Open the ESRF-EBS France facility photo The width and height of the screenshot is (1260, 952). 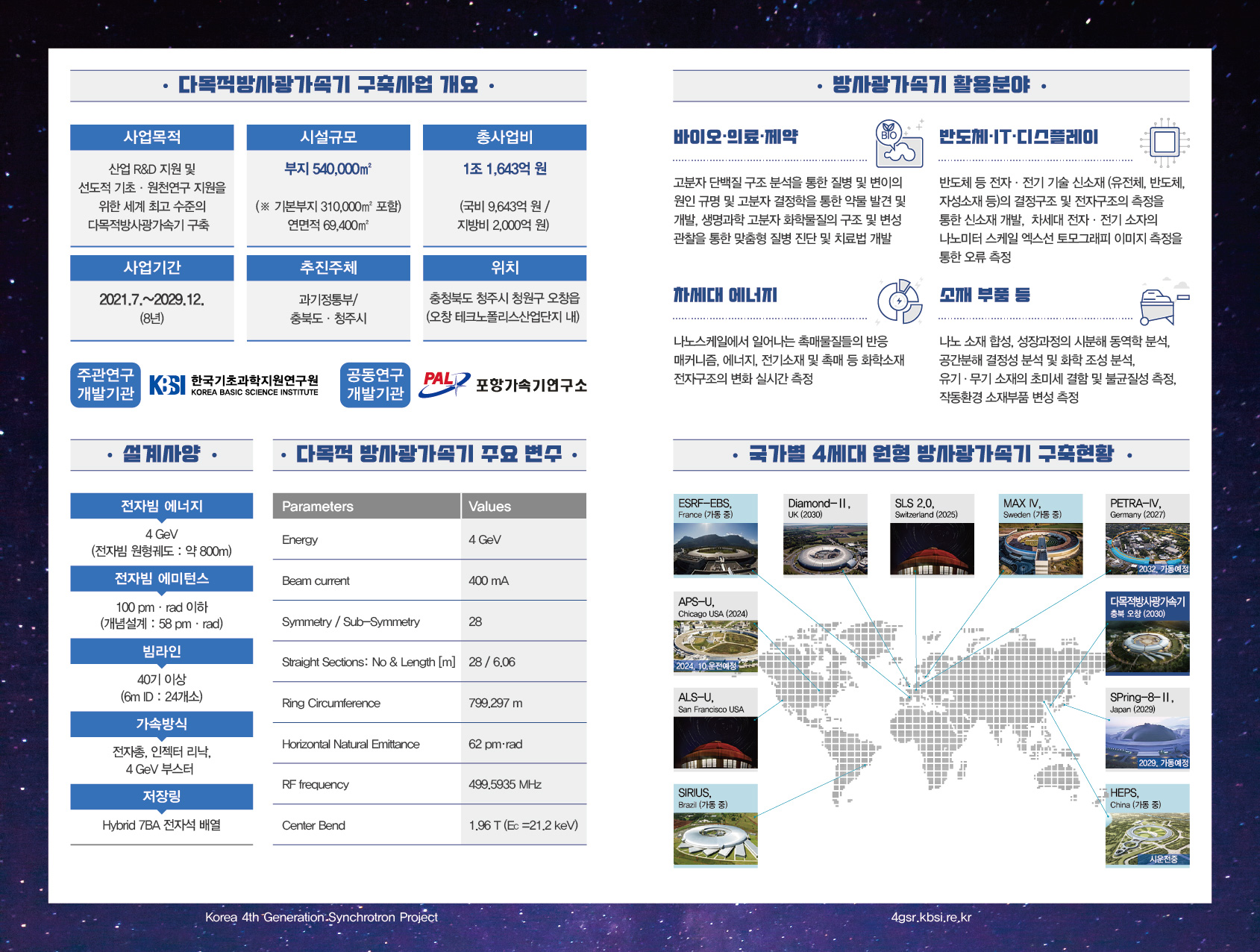715,549
